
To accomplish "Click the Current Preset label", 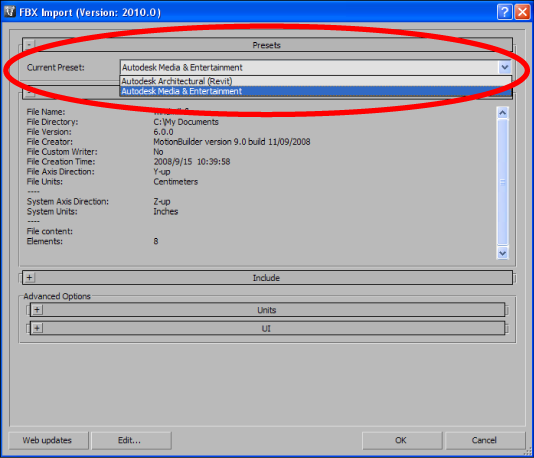I will point(56,67).
